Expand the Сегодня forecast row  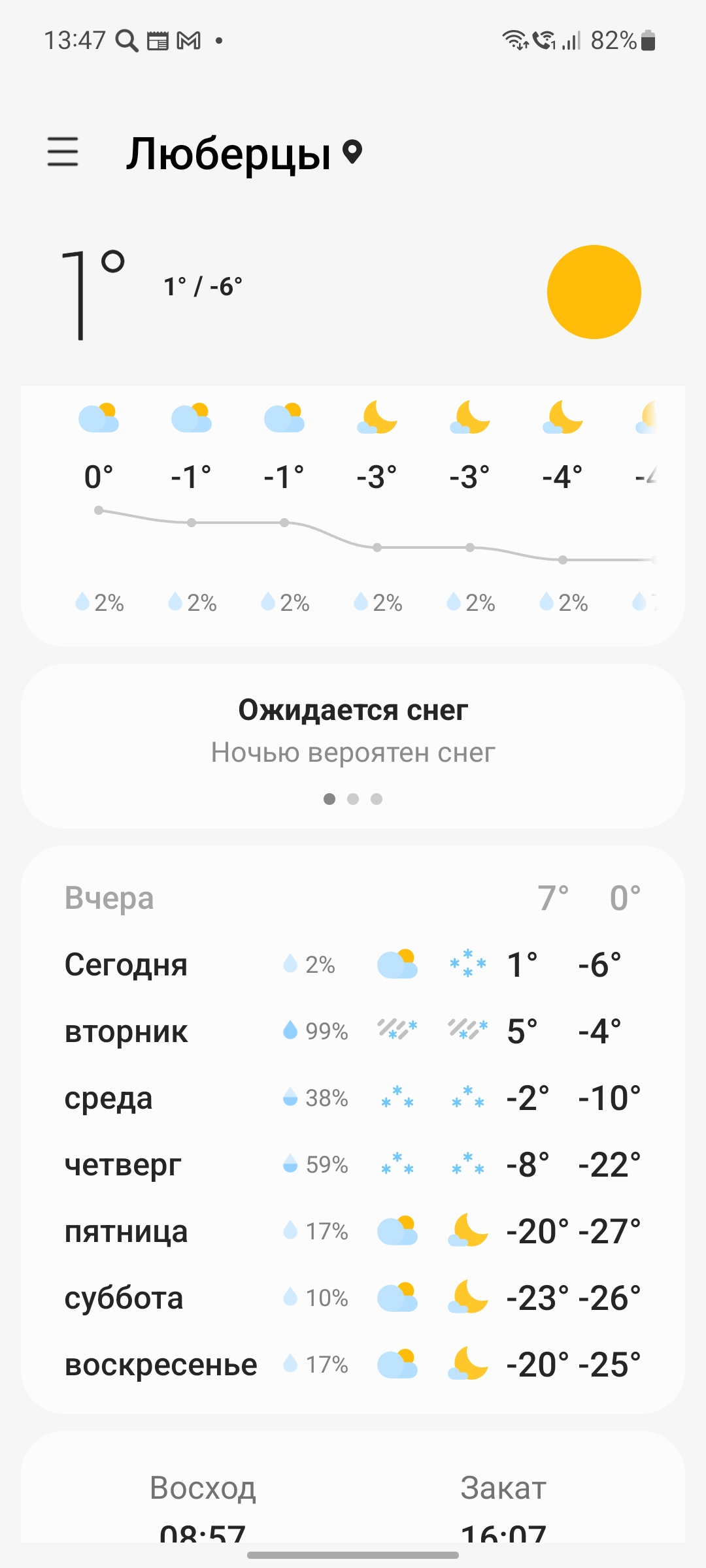[353, 965]
